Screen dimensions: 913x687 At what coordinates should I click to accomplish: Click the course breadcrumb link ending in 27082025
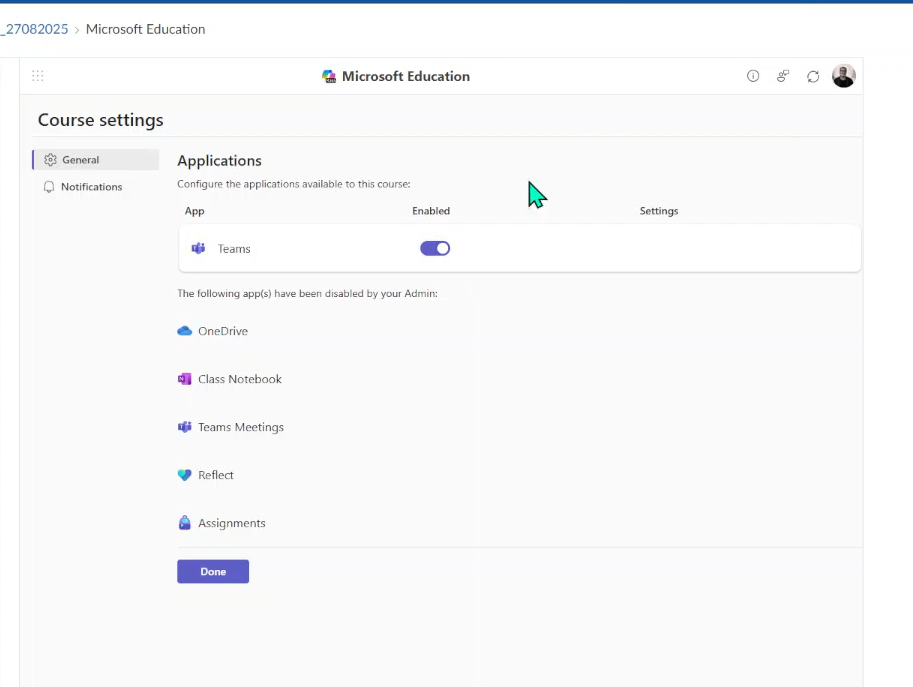pos(35,29)
